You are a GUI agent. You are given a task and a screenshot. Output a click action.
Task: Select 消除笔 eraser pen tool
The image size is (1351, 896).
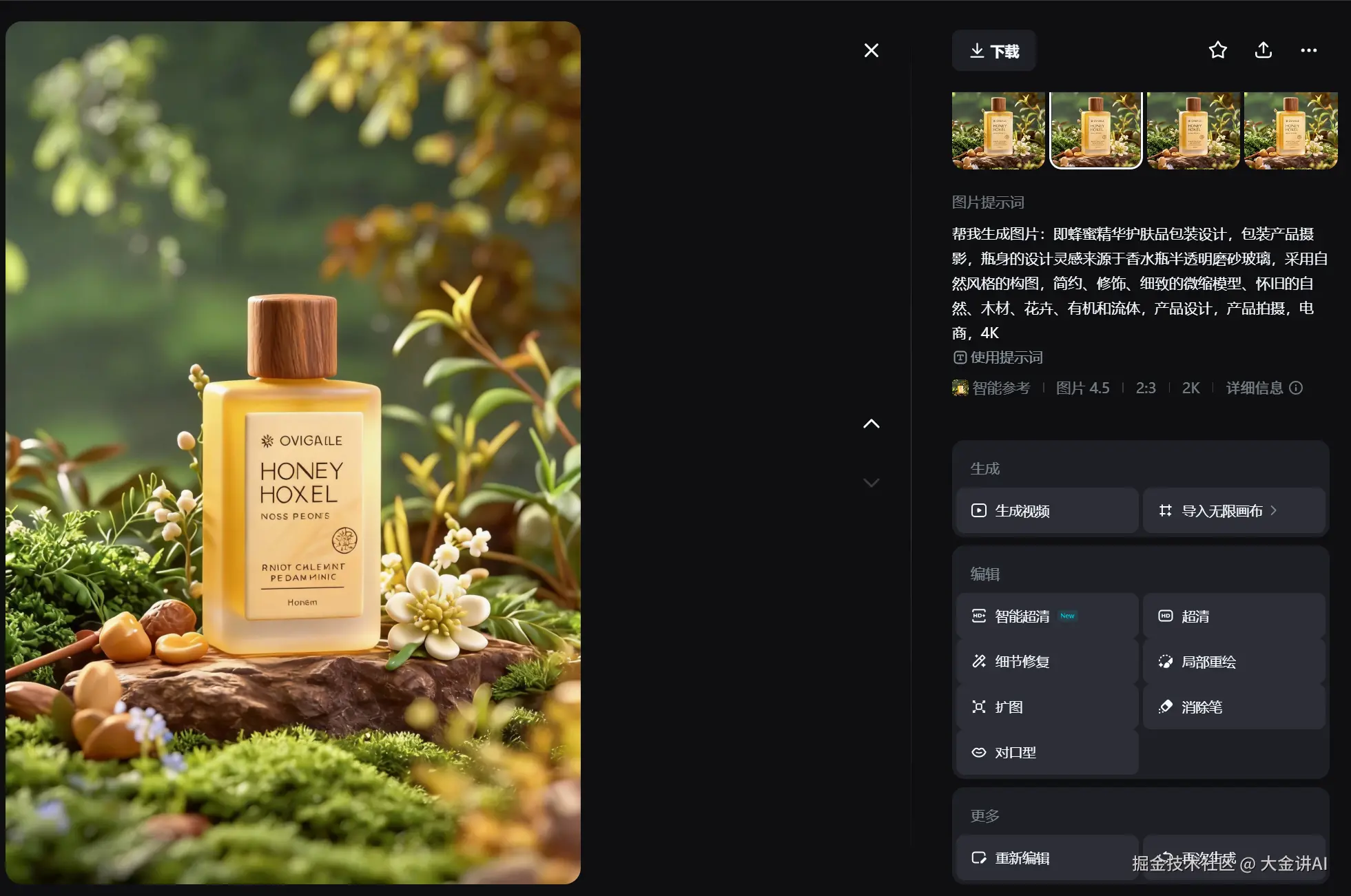click(1233, 707)
